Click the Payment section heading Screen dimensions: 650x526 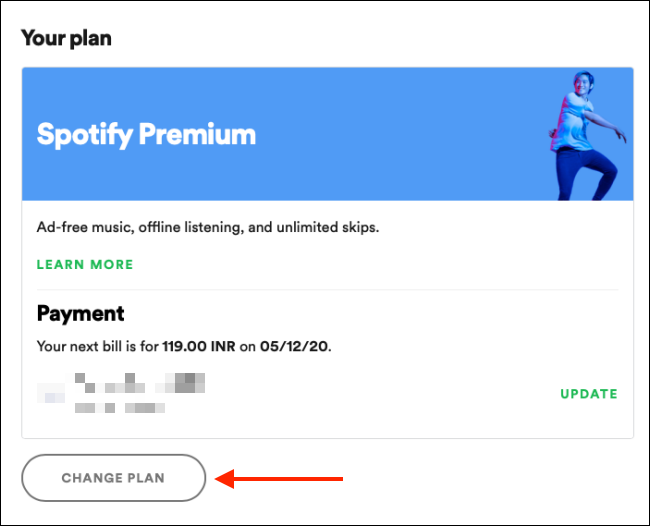click(80, 313)
